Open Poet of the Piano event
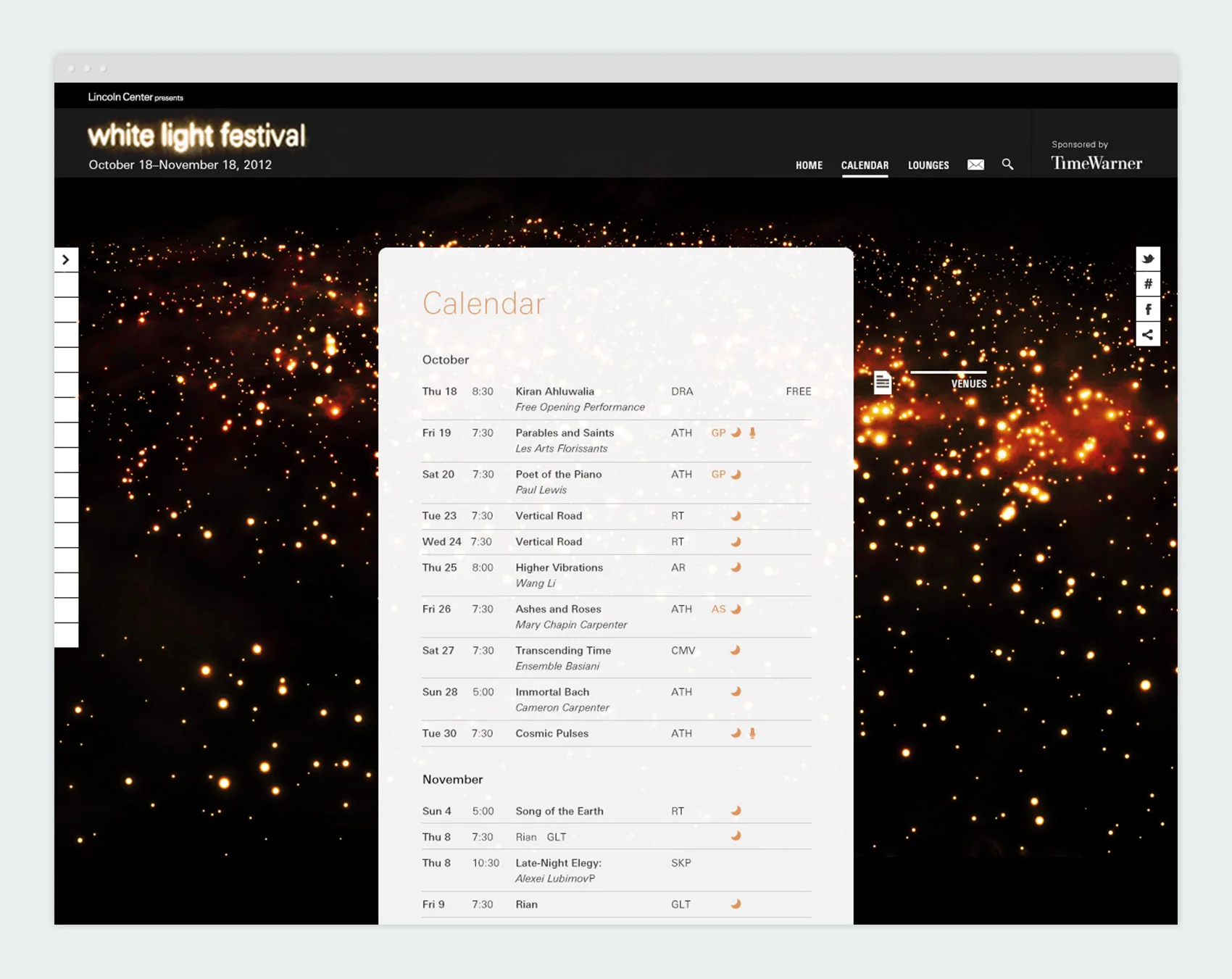Screen dimensions: 1232x979 tap(558, 475)
